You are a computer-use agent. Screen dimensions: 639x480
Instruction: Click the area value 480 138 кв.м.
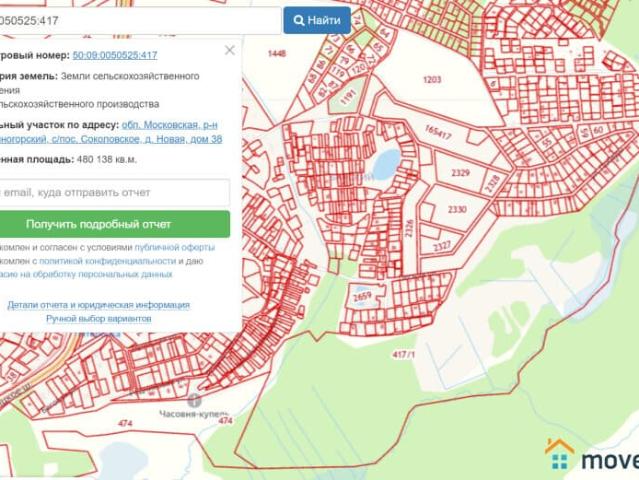click(x=107, y=159)
